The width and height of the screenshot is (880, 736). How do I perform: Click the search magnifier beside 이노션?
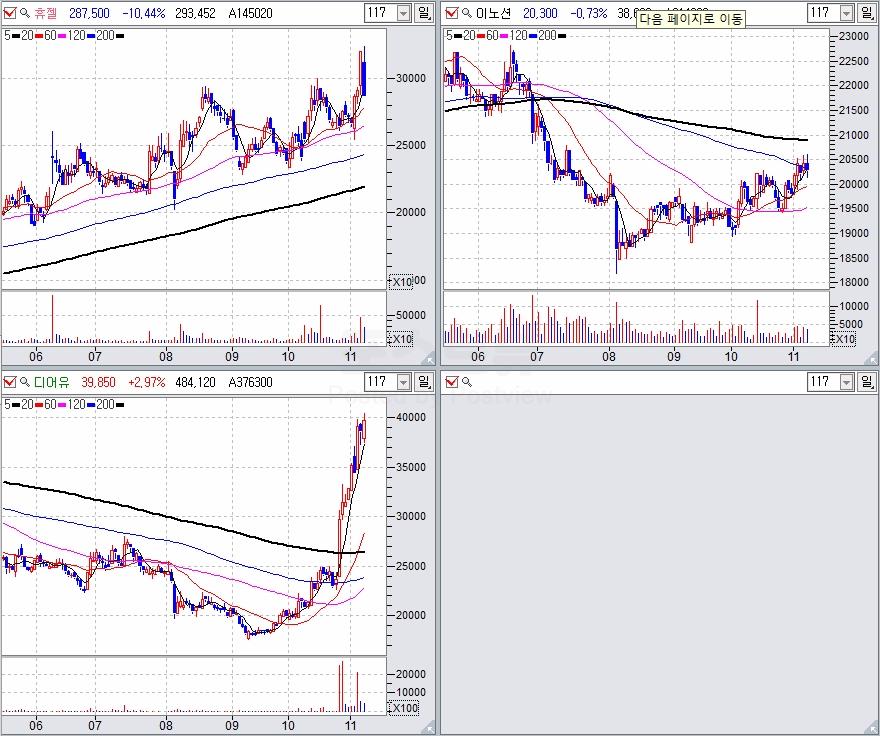[x=466, y=13]
